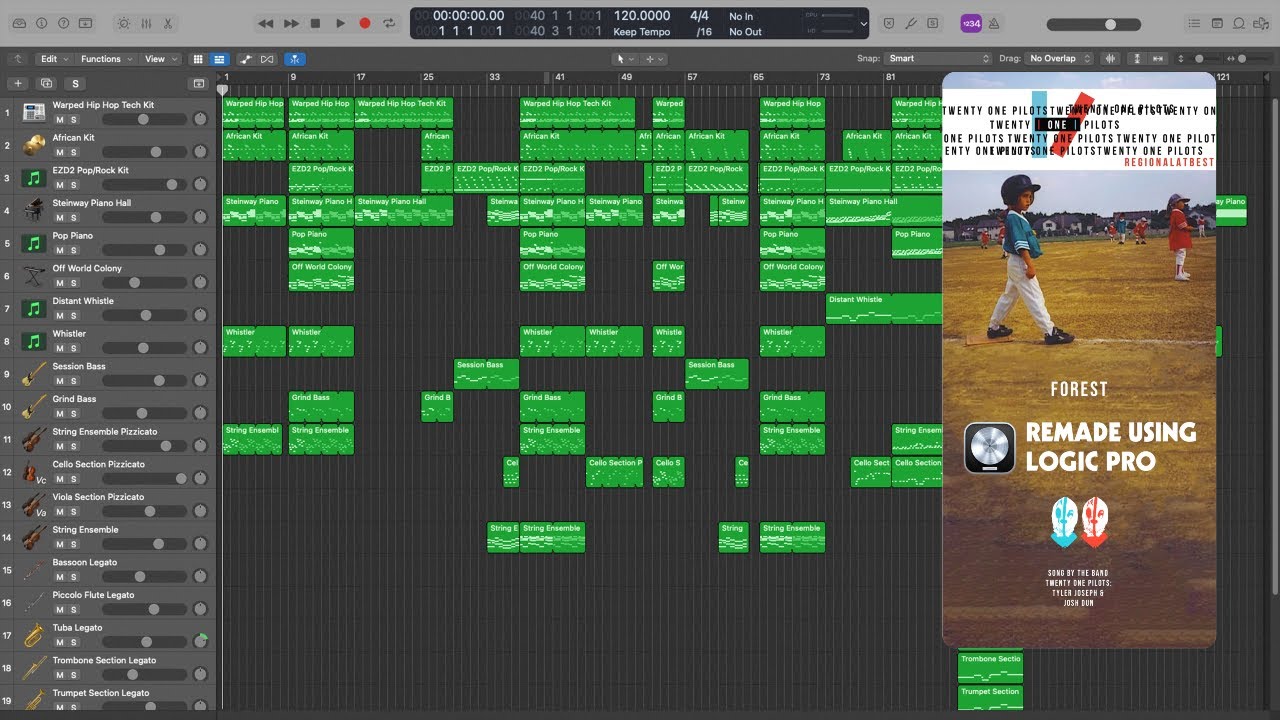The width and height of the screenshot is (1280, 720).
Task: Click the global Solo S button in track header
Action: pos(75,83)
